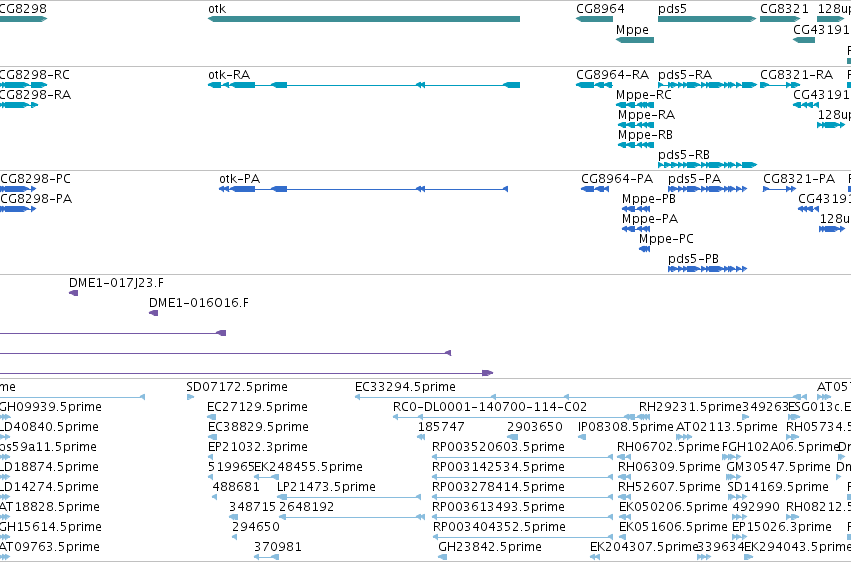Open the GH23842.5prime EST label

coord(490,548)
